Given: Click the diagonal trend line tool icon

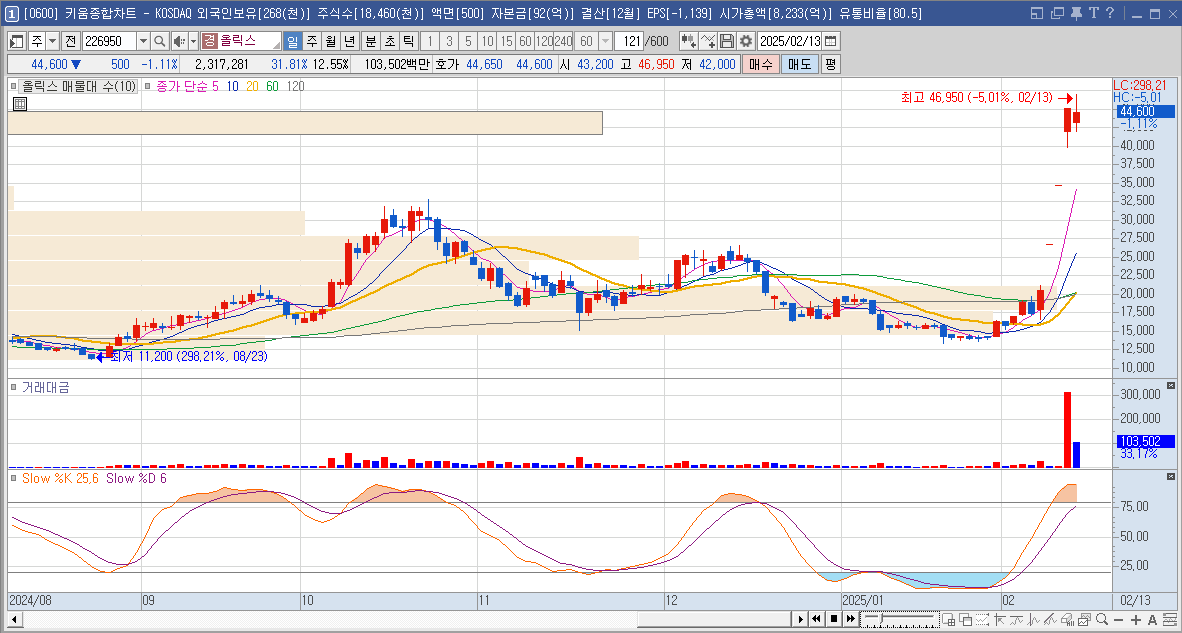Looking at the screenshot, I should coord(1049,619).
